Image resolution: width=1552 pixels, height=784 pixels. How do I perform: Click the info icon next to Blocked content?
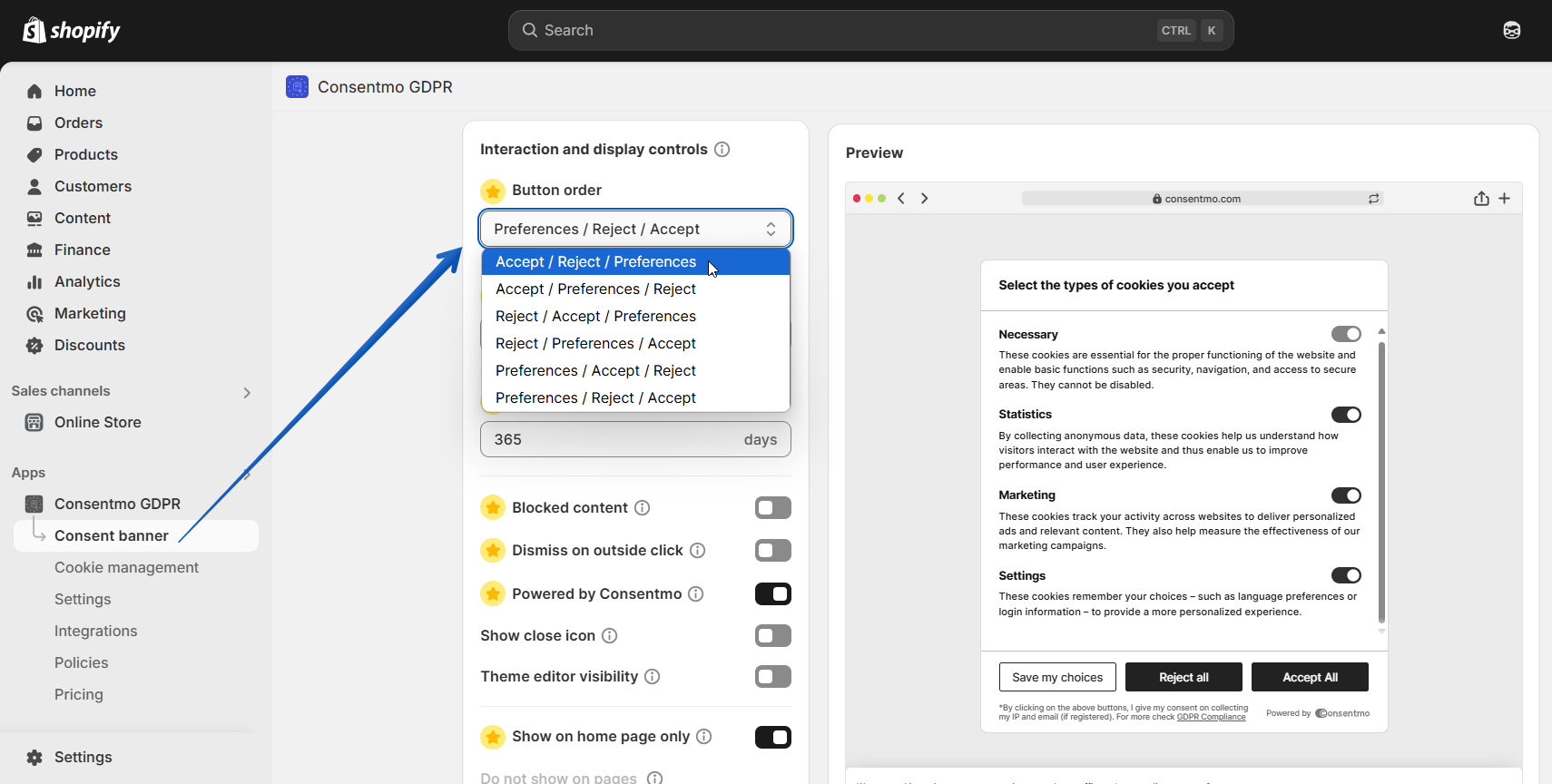click(x=643, y=507)
